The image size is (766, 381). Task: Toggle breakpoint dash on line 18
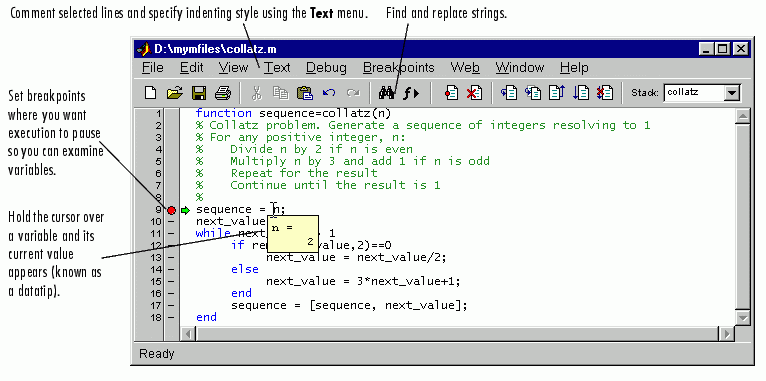171,318
